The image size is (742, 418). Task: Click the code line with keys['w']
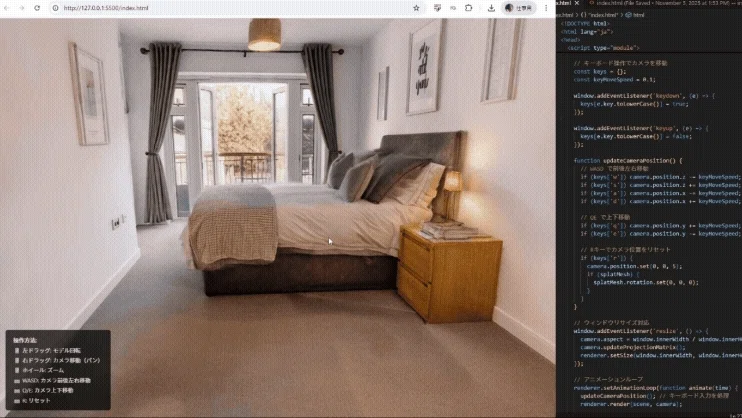click(661, 177)
